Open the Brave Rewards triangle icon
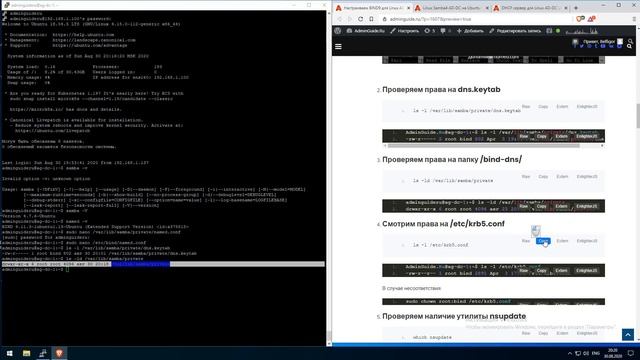Viewport: 640px width, 360px height. tap(592, 19)
